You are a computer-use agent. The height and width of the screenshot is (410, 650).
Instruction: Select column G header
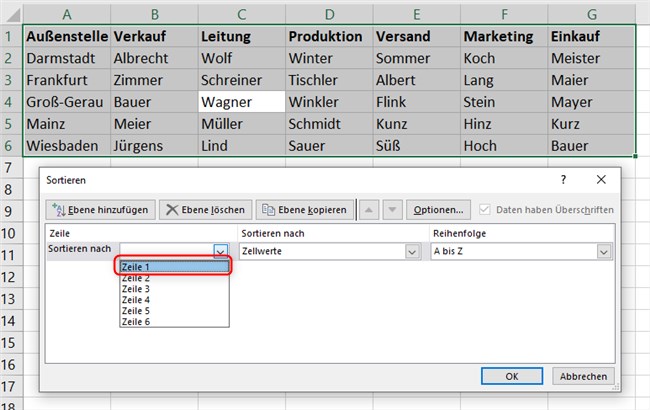pos(592,15)
